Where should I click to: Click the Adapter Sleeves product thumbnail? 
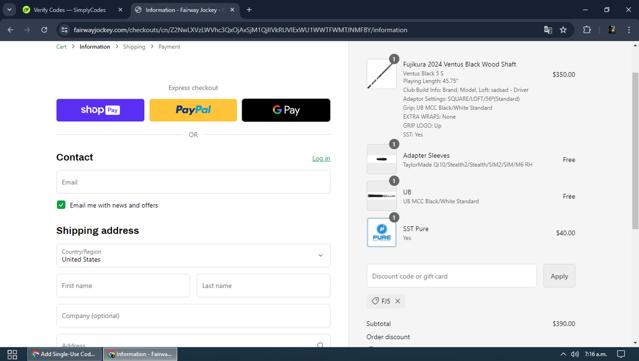click(x=381, y=159)
